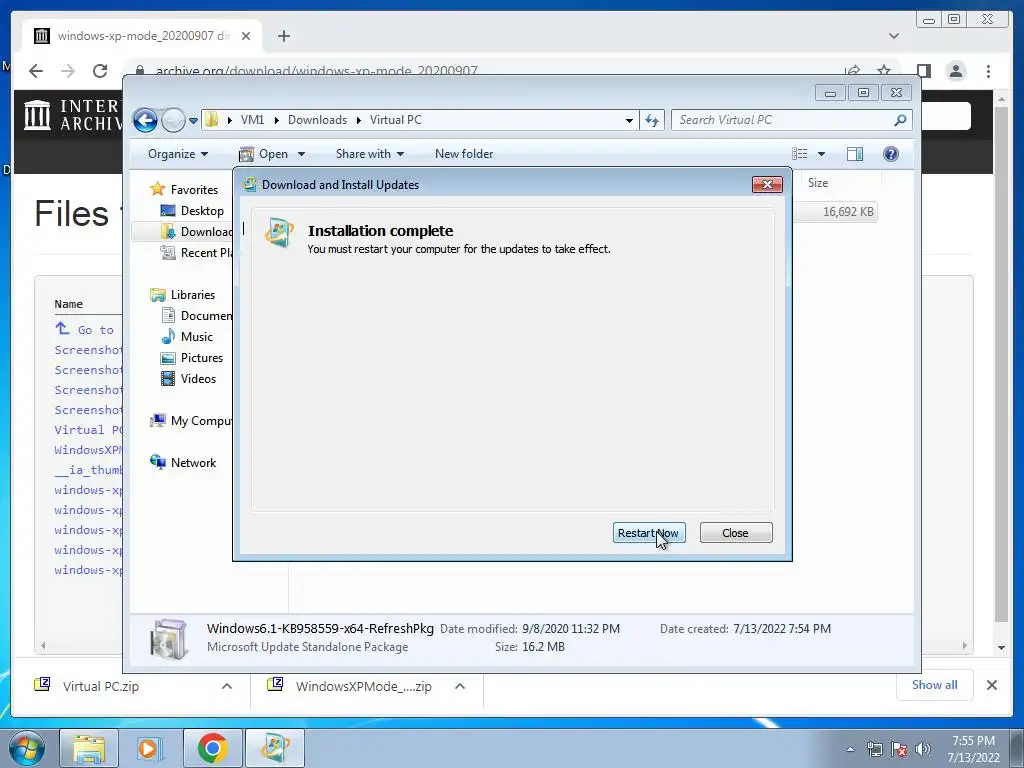Click the 16,692 KB size cell
1024x768 pixels.
(848, 212)
